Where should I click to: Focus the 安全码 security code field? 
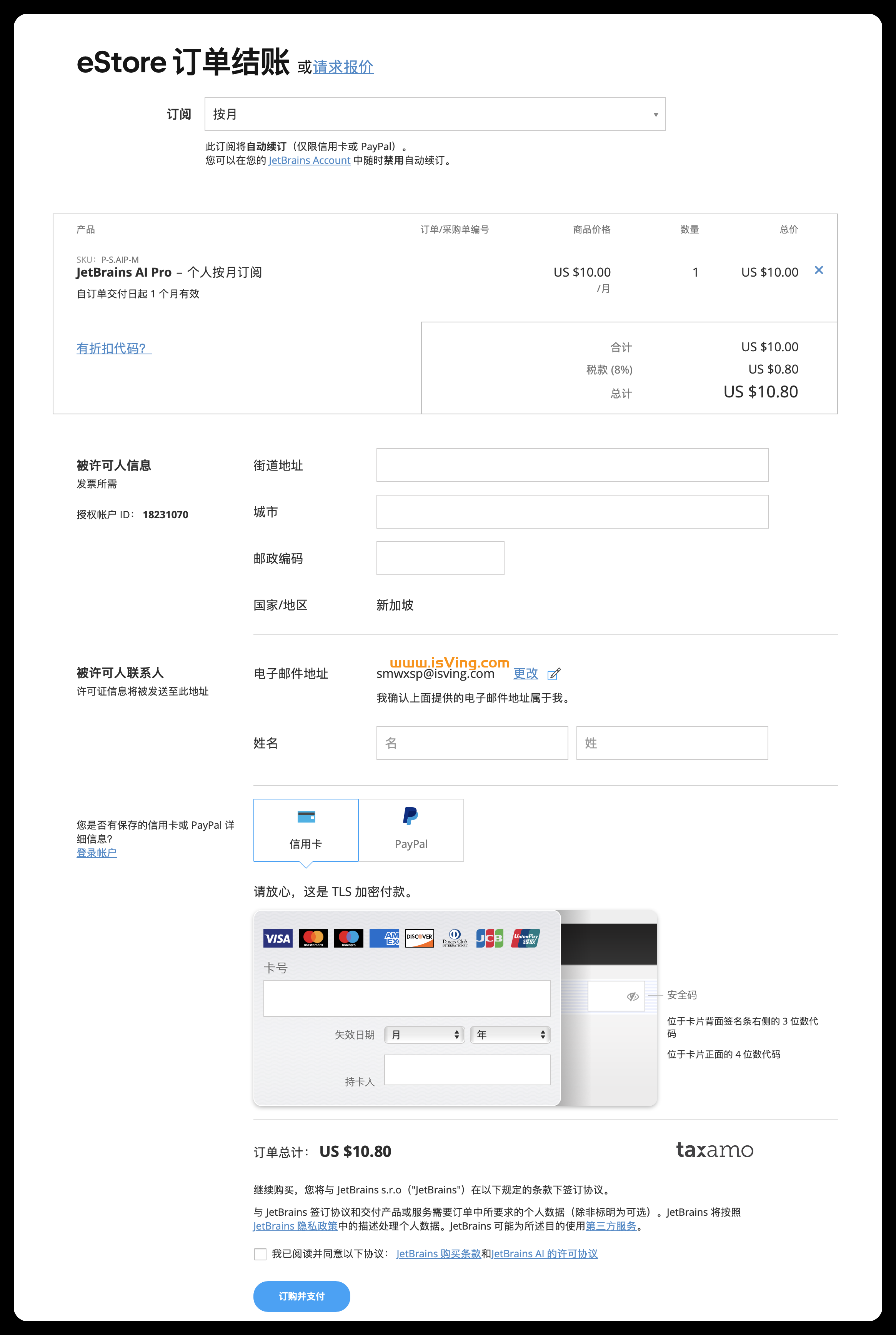[616, 996]
